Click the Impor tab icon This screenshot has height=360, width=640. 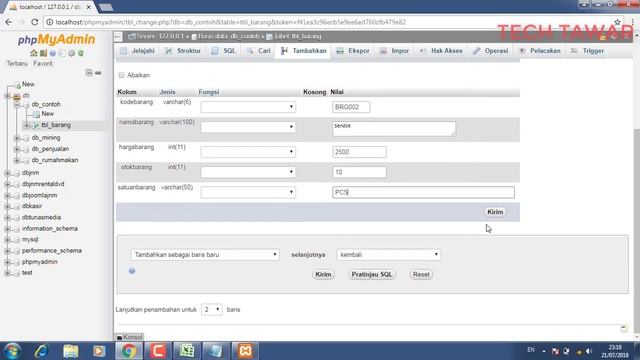[383, 51]
